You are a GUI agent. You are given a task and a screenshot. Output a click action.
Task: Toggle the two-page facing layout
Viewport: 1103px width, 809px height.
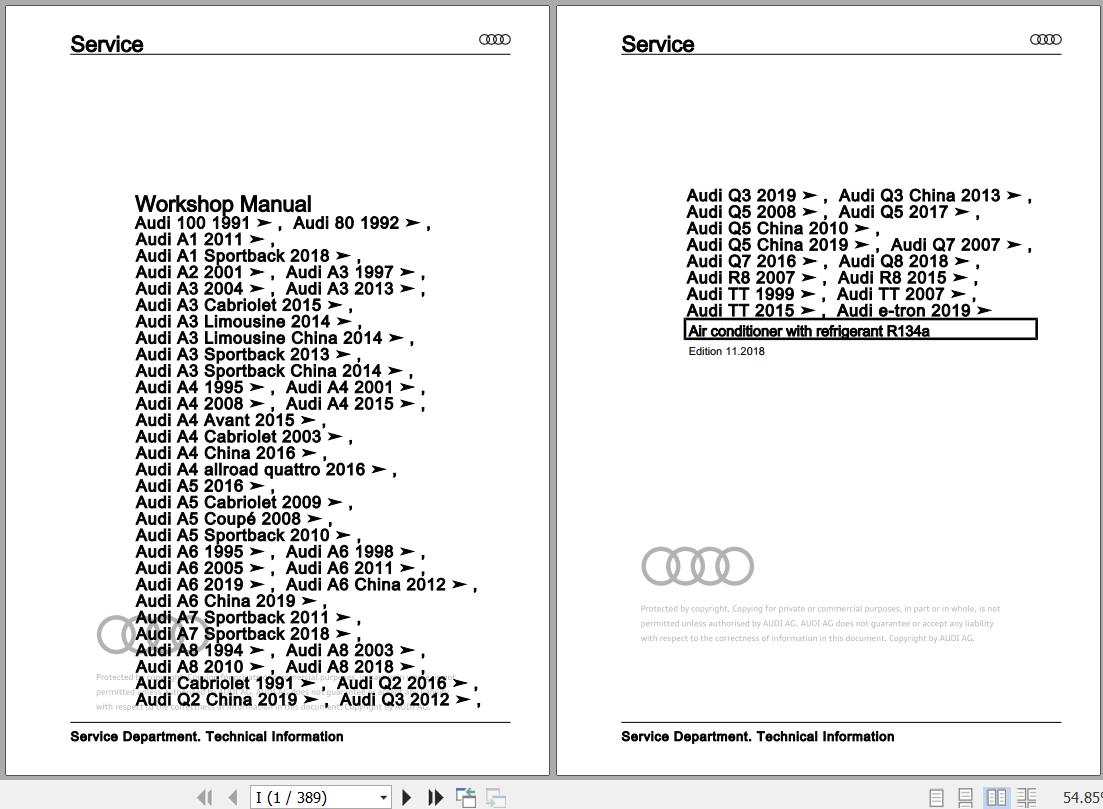(x=996, y=797)
